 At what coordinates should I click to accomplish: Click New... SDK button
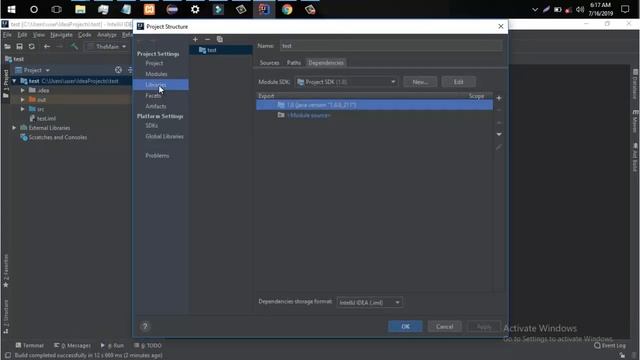420,82
